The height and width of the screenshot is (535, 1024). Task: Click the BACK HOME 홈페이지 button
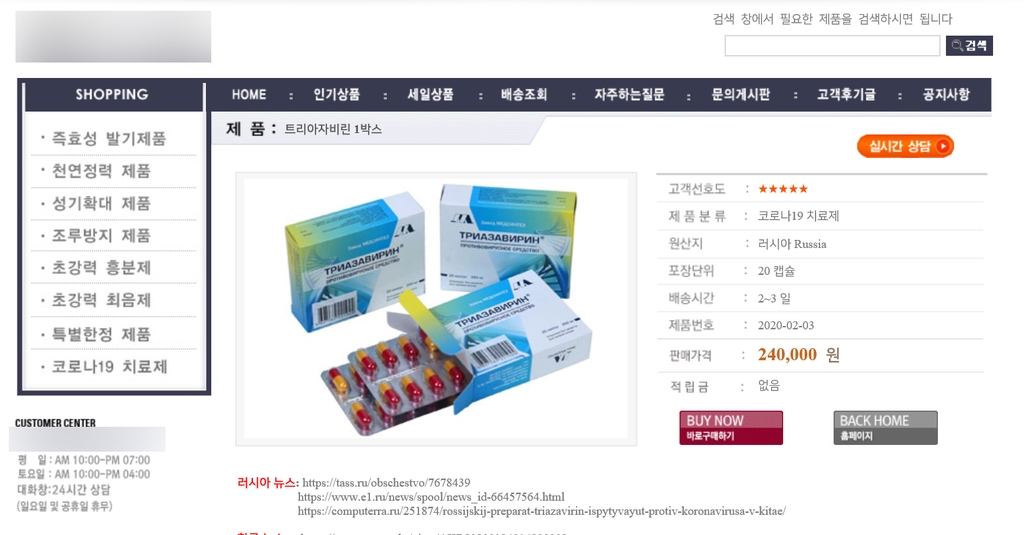coord(886,428)
